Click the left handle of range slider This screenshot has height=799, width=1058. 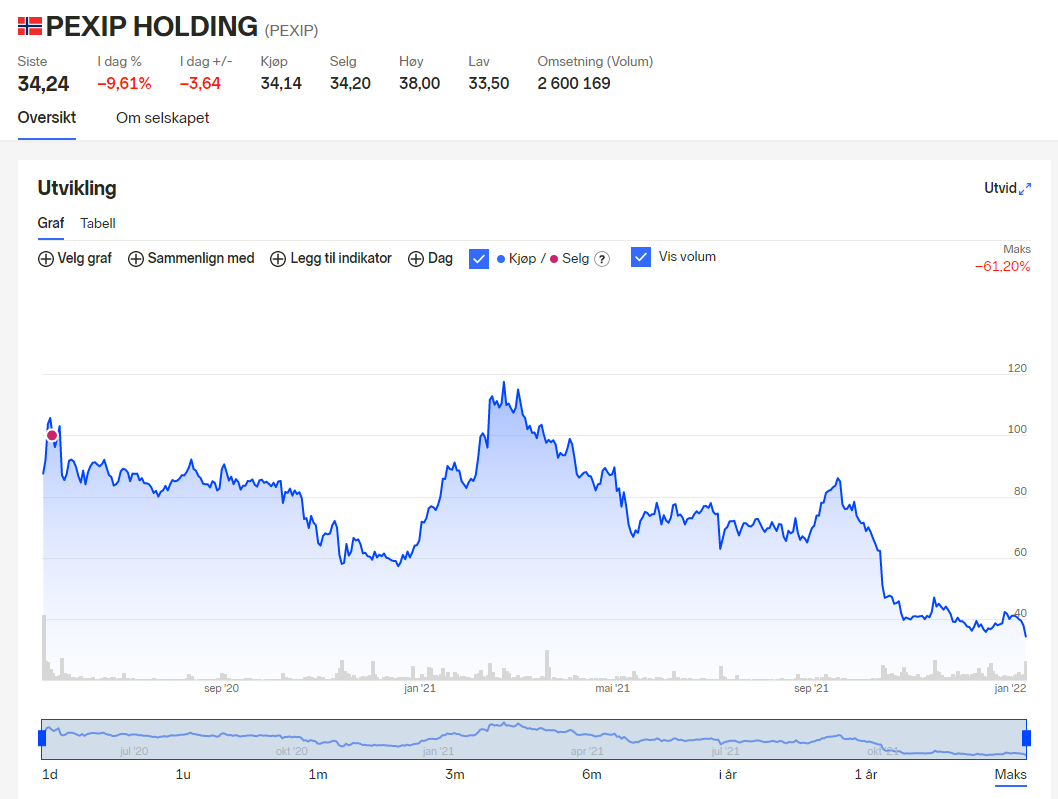click(42, 738)
